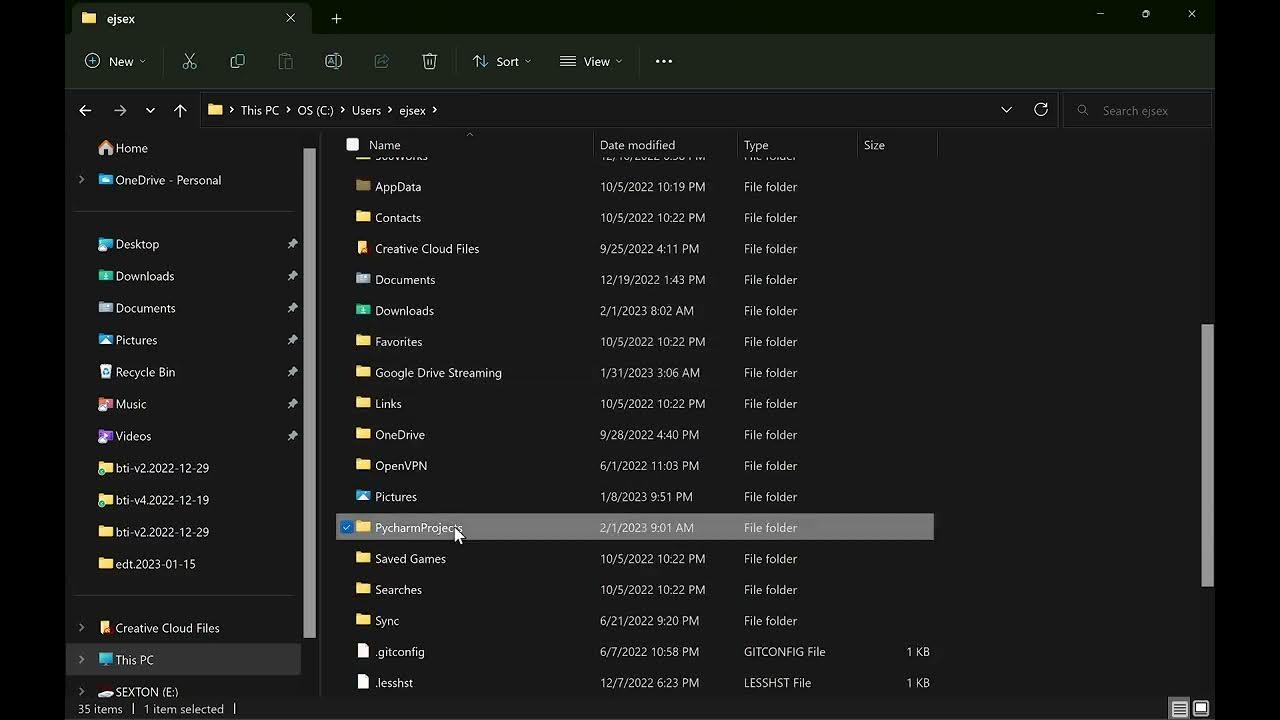Refresh the current folder view
1280x720 pixels.
pos(1041,110)
